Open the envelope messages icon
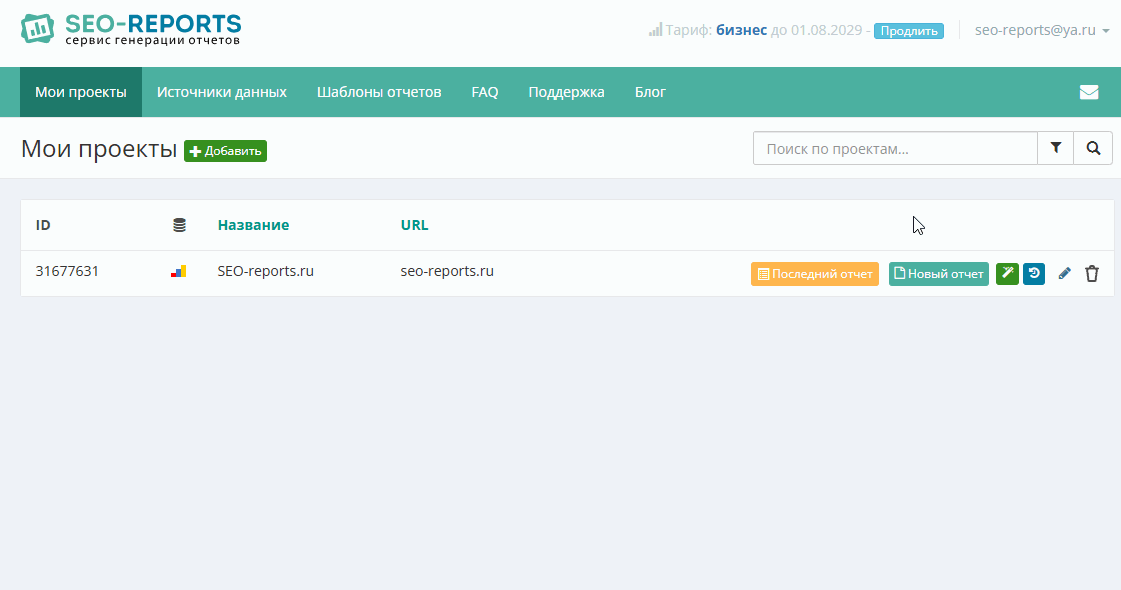The height and width of the screenshot is (590, 1121). [1089, 92]
